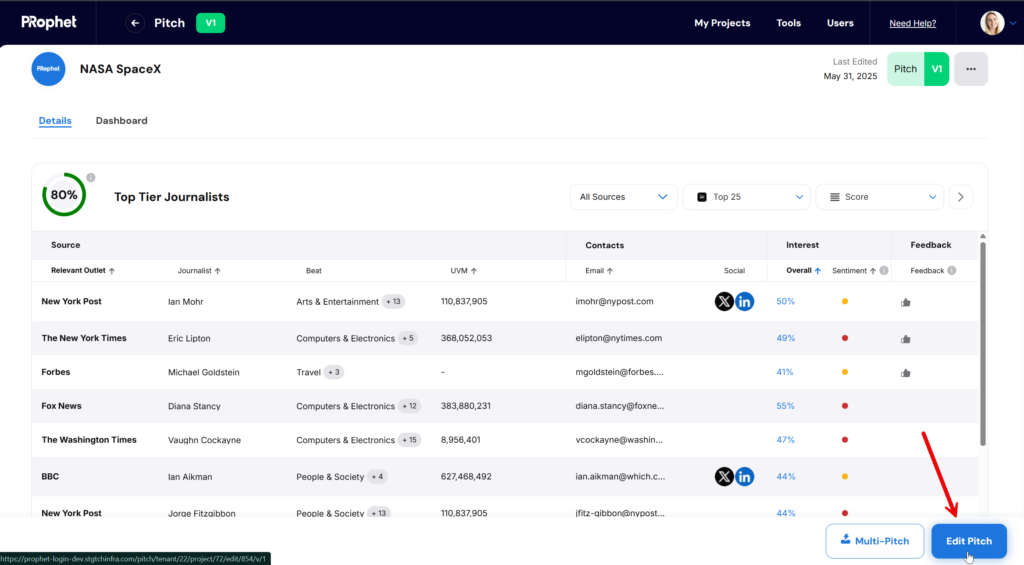Click the X icon for Ian Aikman
The height and width of the screenshot is (565, 1024).
coord(724,477)
